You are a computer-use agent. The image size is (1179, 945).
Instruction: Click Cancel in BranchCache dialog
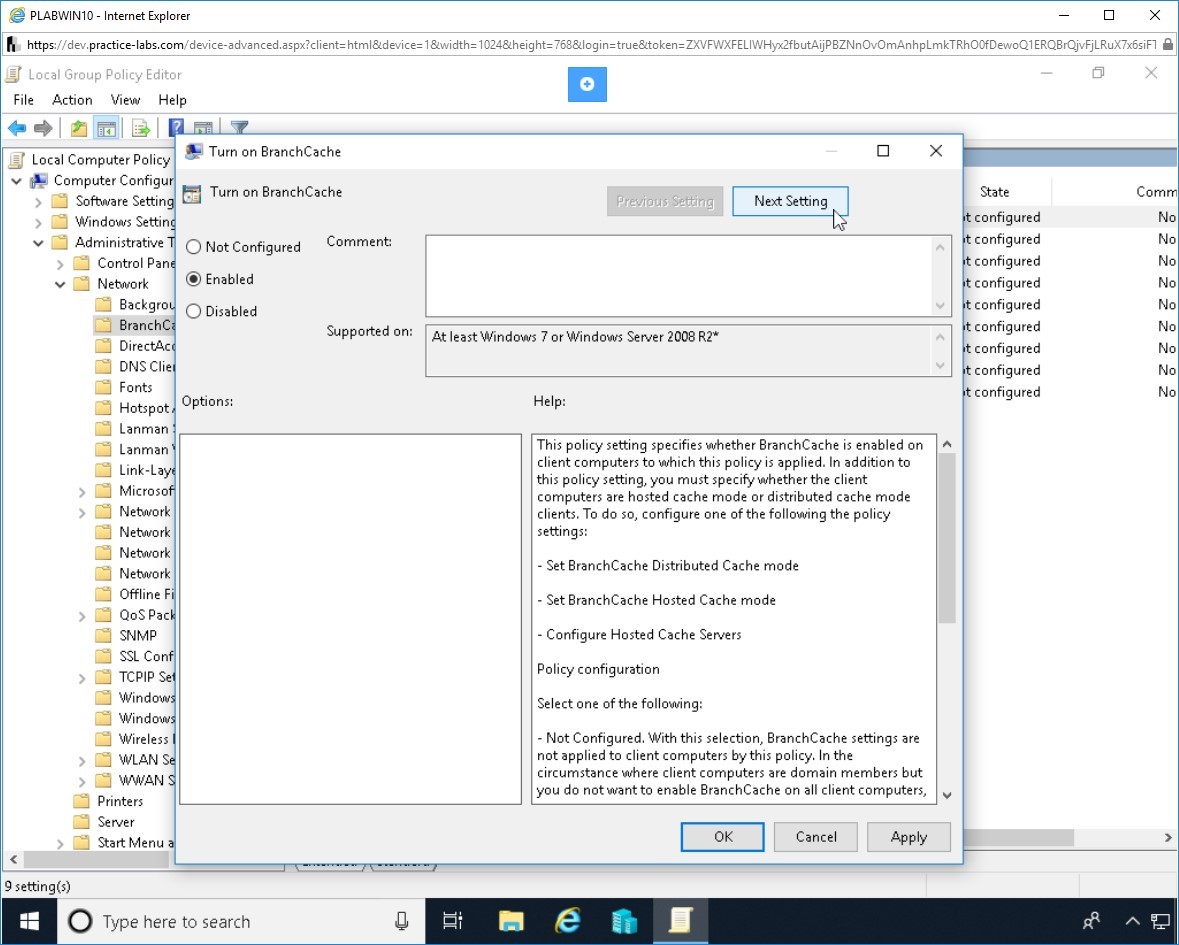pos(816,837)
